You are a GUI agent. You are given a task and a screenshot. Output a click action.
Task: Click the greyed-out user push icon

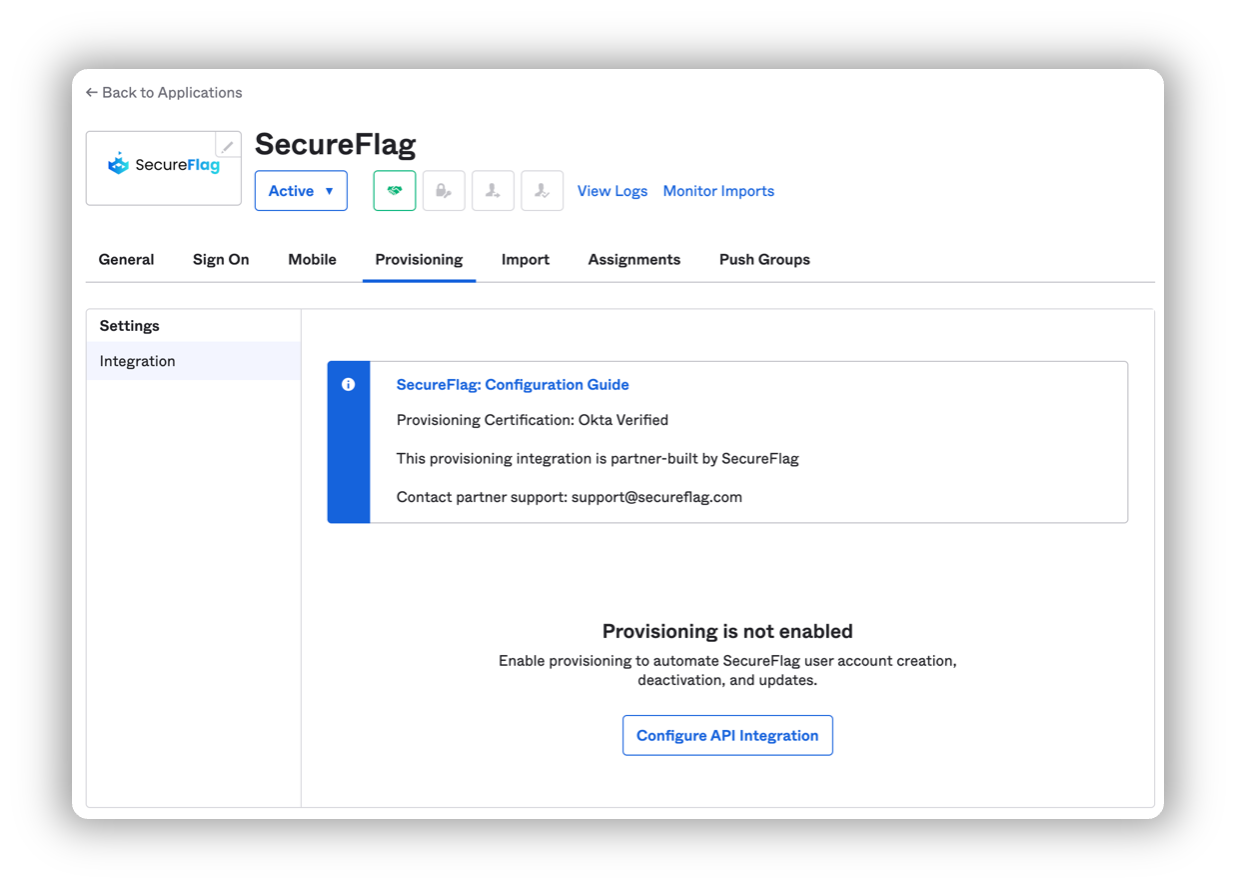coord(542,191)
